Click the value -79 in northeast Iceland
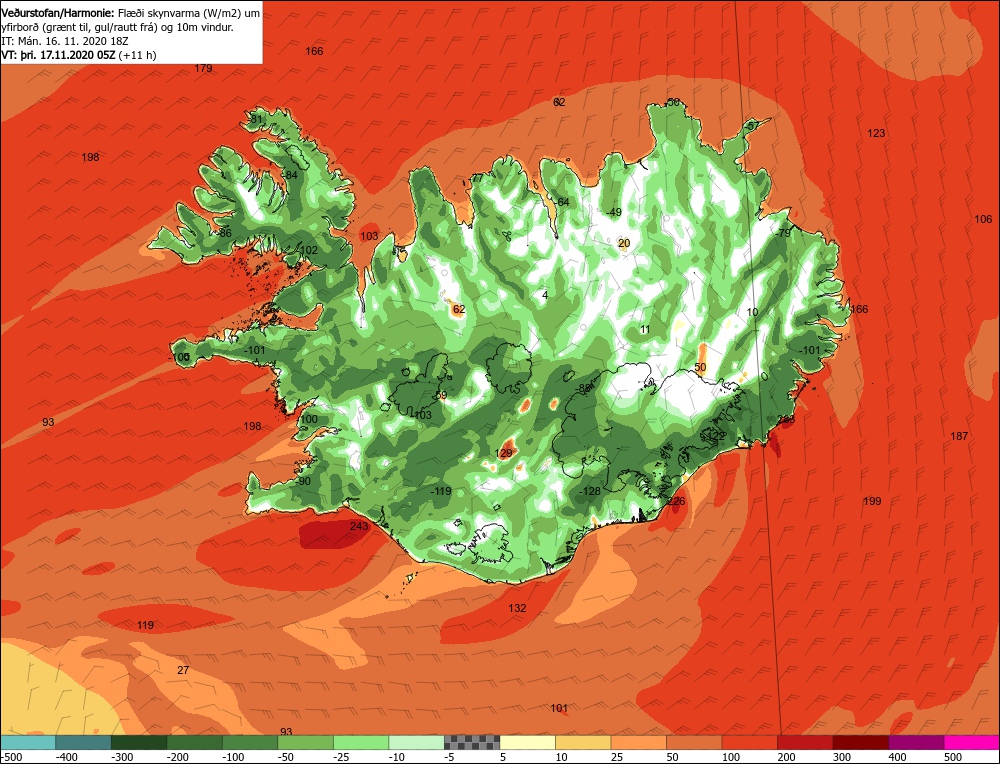Viewport: 1000px width, 764px height. click(783, 233)
